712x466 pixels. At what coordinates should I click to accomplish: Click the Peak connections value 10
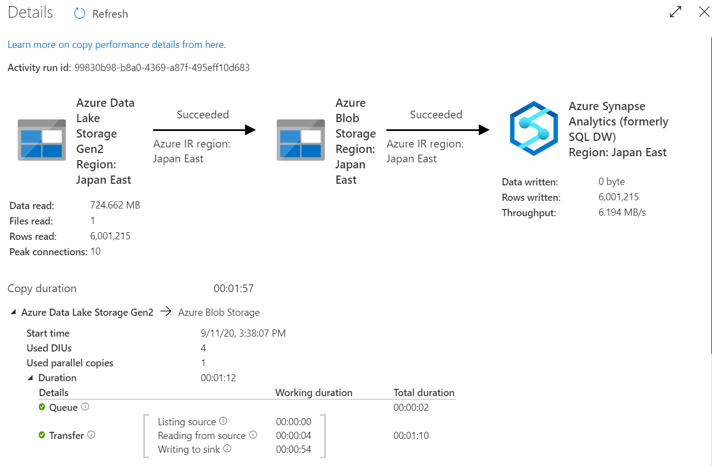click(x=95, y=252)
